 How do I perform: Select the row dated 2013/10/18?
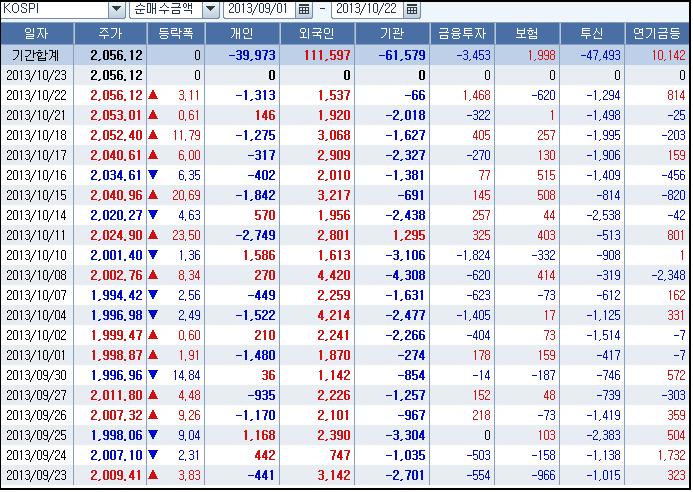tap(345, 135)
